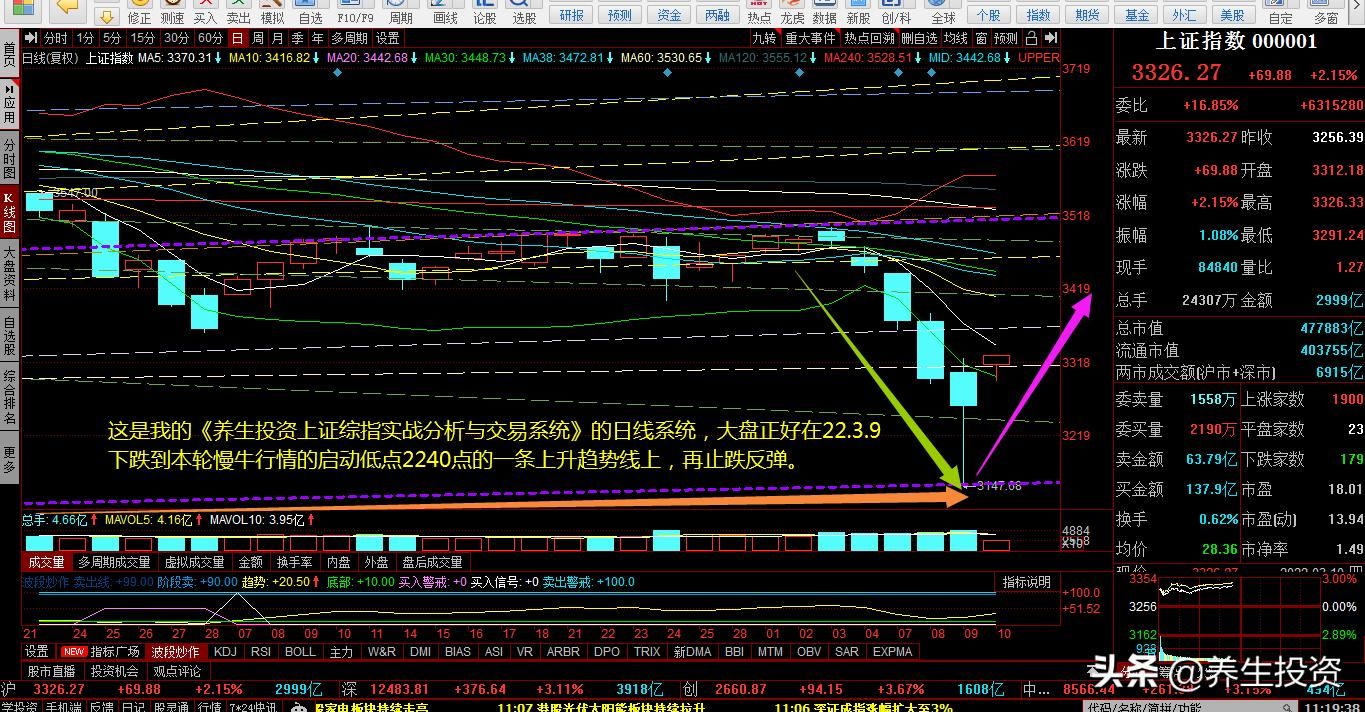
Task: Select the 月 monthly period
Action: pyautogui.click(x=278, y=38)
